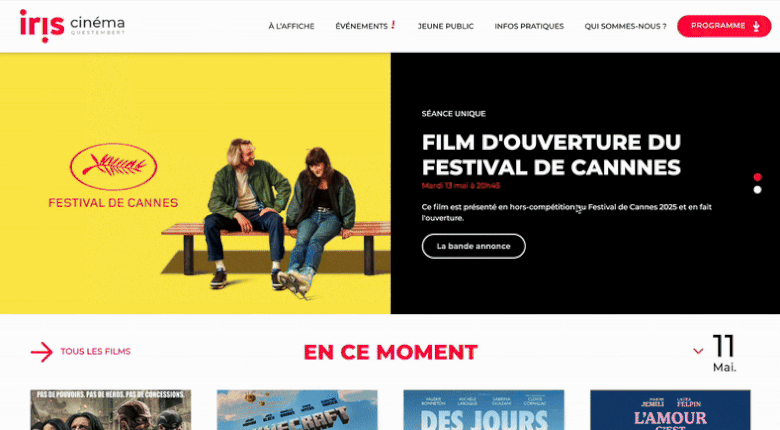Open the Iris cinéma logo homepage
Screen dimensions: 780x430
72,26
